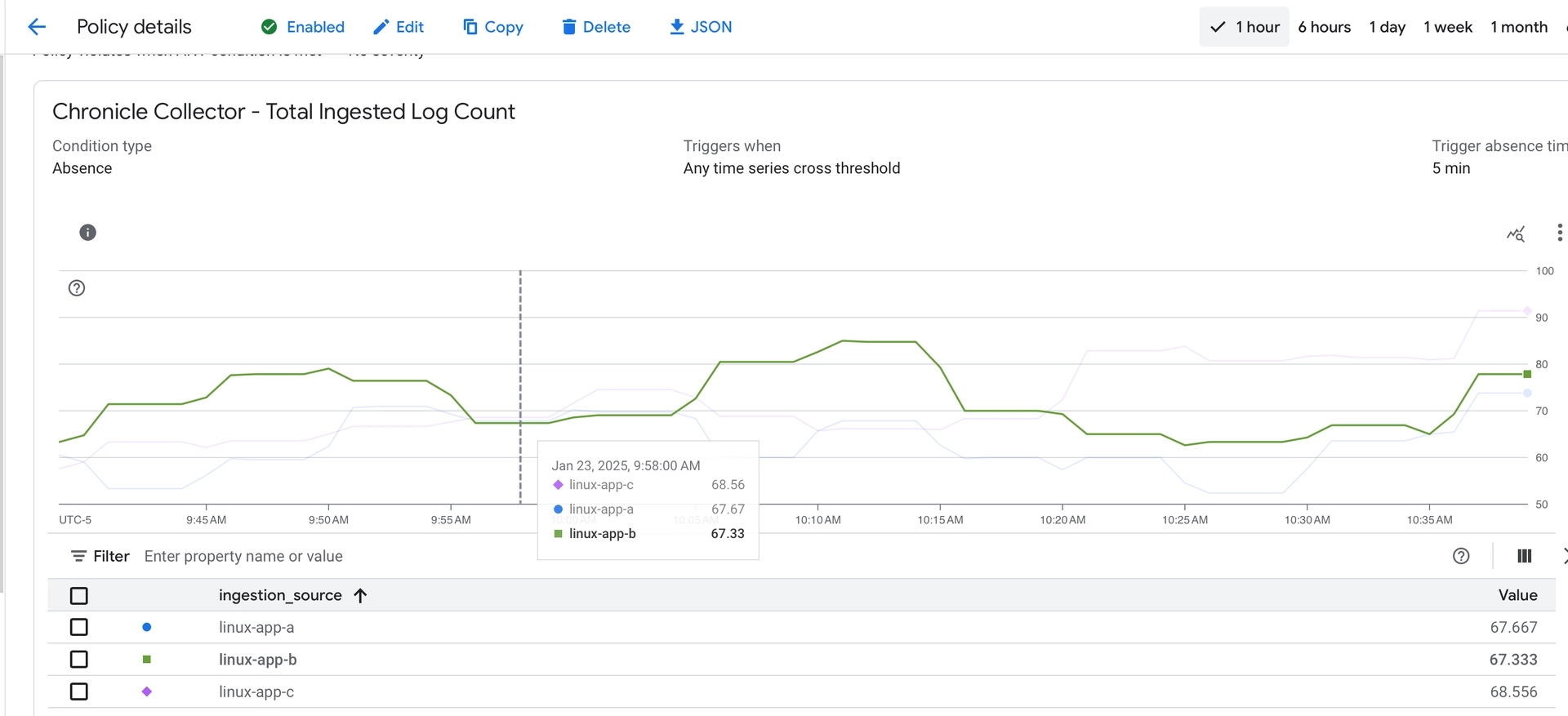Download the policy as JSON
This screenshot has height=716, width=1568.
pyautogui.click(x=701, y=27)
